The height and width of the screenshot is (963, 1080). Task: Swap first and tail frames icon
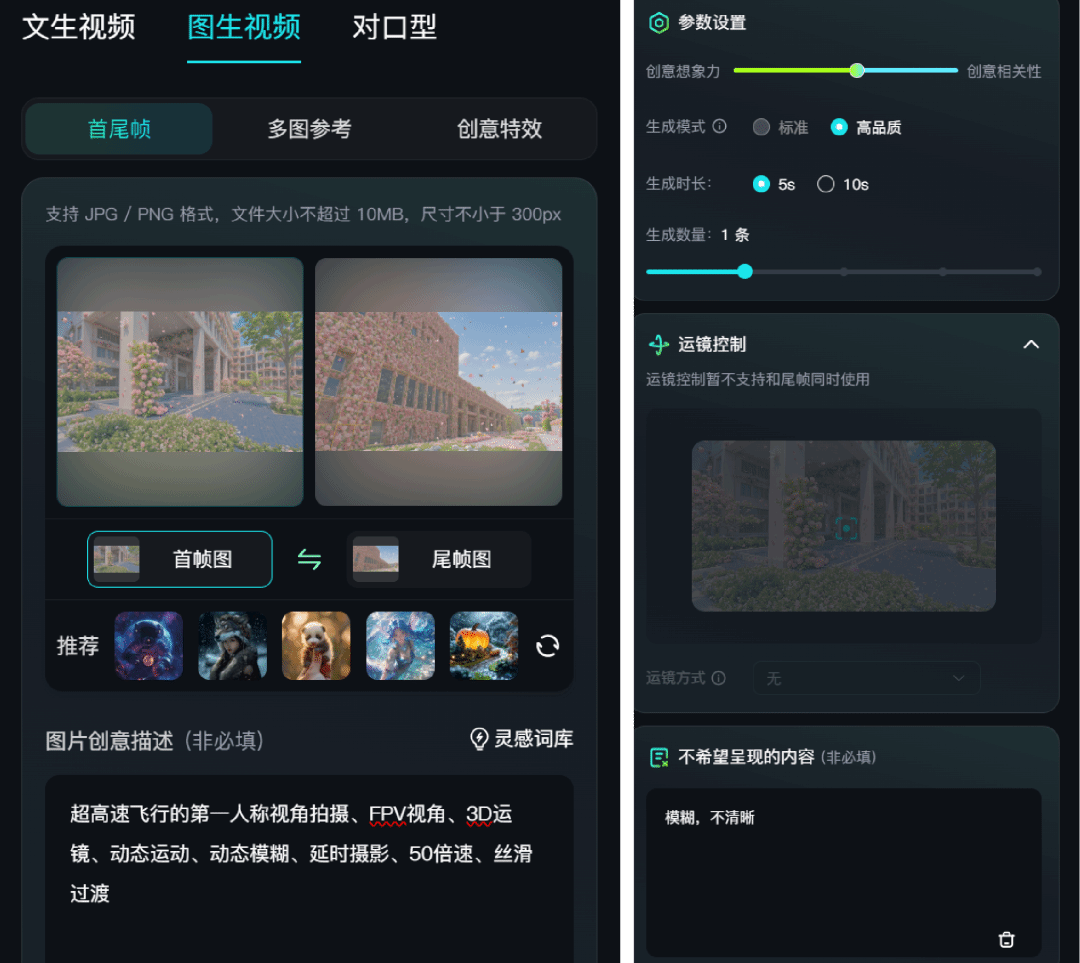pos(309,559)
